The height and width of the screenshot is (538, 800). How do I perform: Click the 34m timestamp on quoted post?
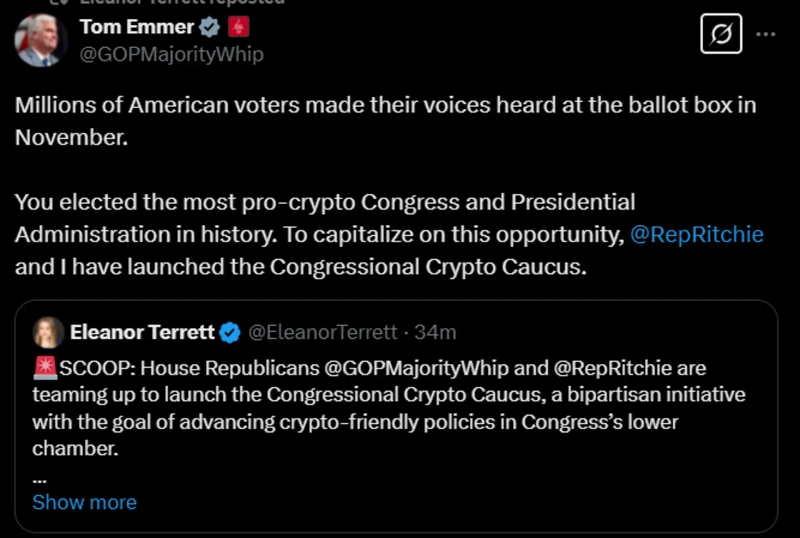(x=436, y=331)
